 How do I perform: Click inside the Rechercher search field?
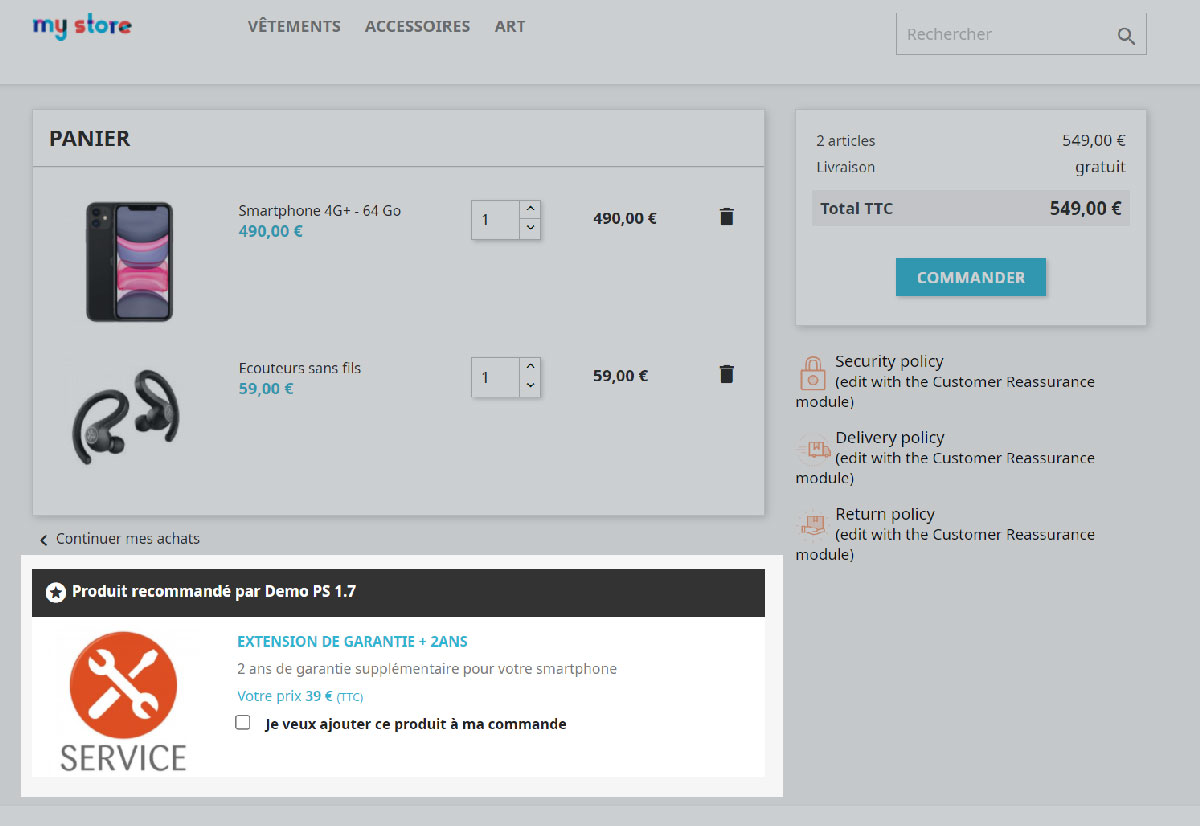click(990, 33)
